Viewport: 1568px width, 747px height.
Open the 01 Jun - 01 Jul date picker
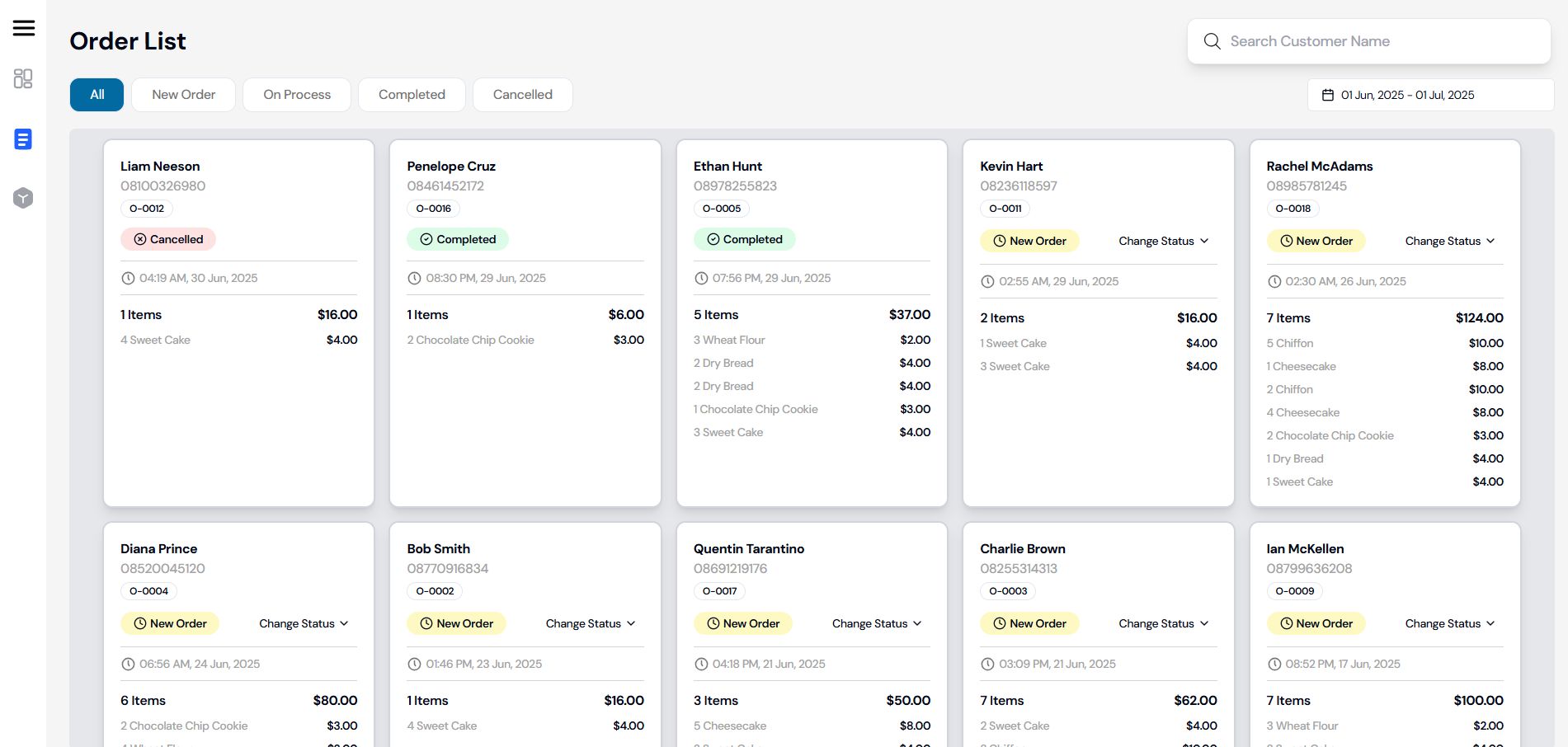point(1430,95)
